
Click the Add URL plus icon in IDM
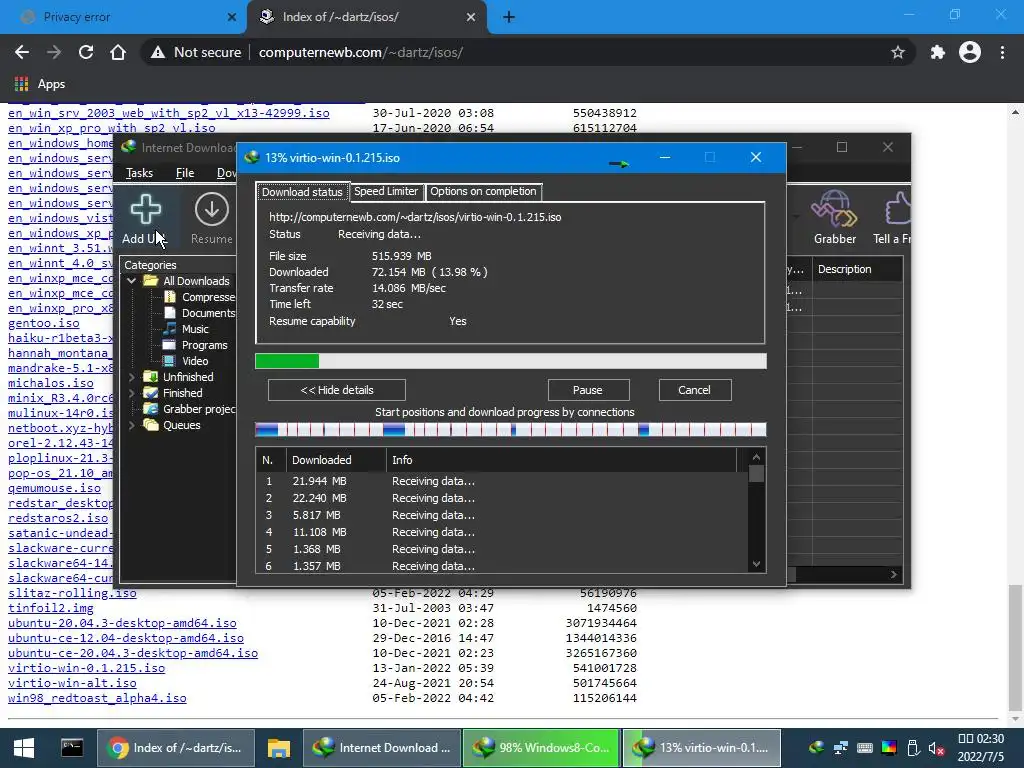(146, 210)
